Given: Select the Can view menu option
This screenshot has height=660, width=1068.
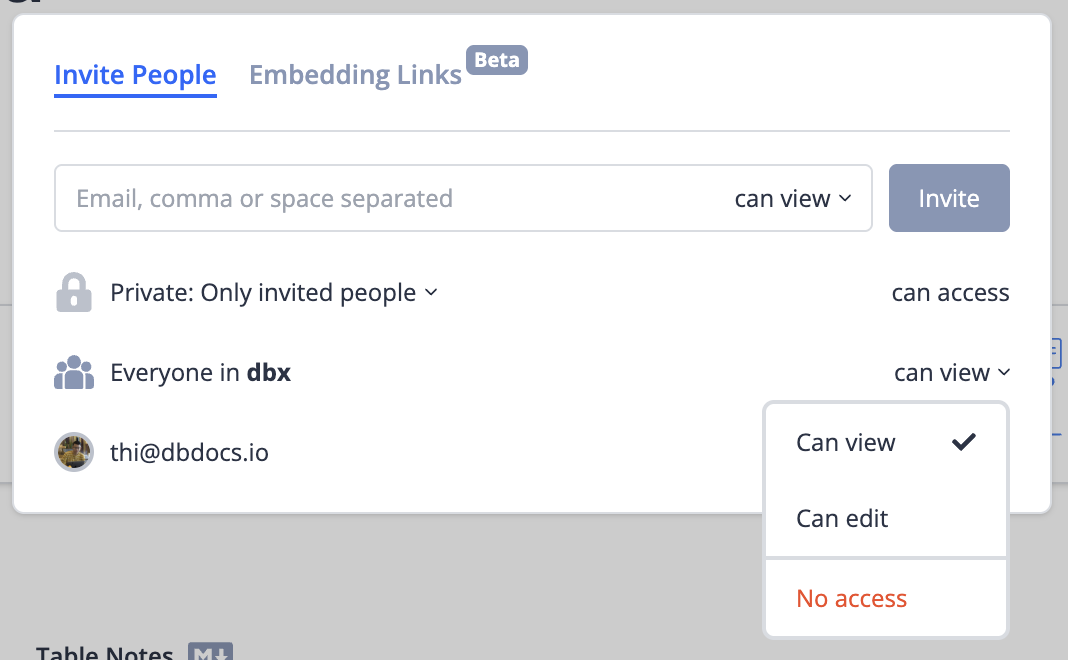Looking at the screenshot, I should click(846, 442).
